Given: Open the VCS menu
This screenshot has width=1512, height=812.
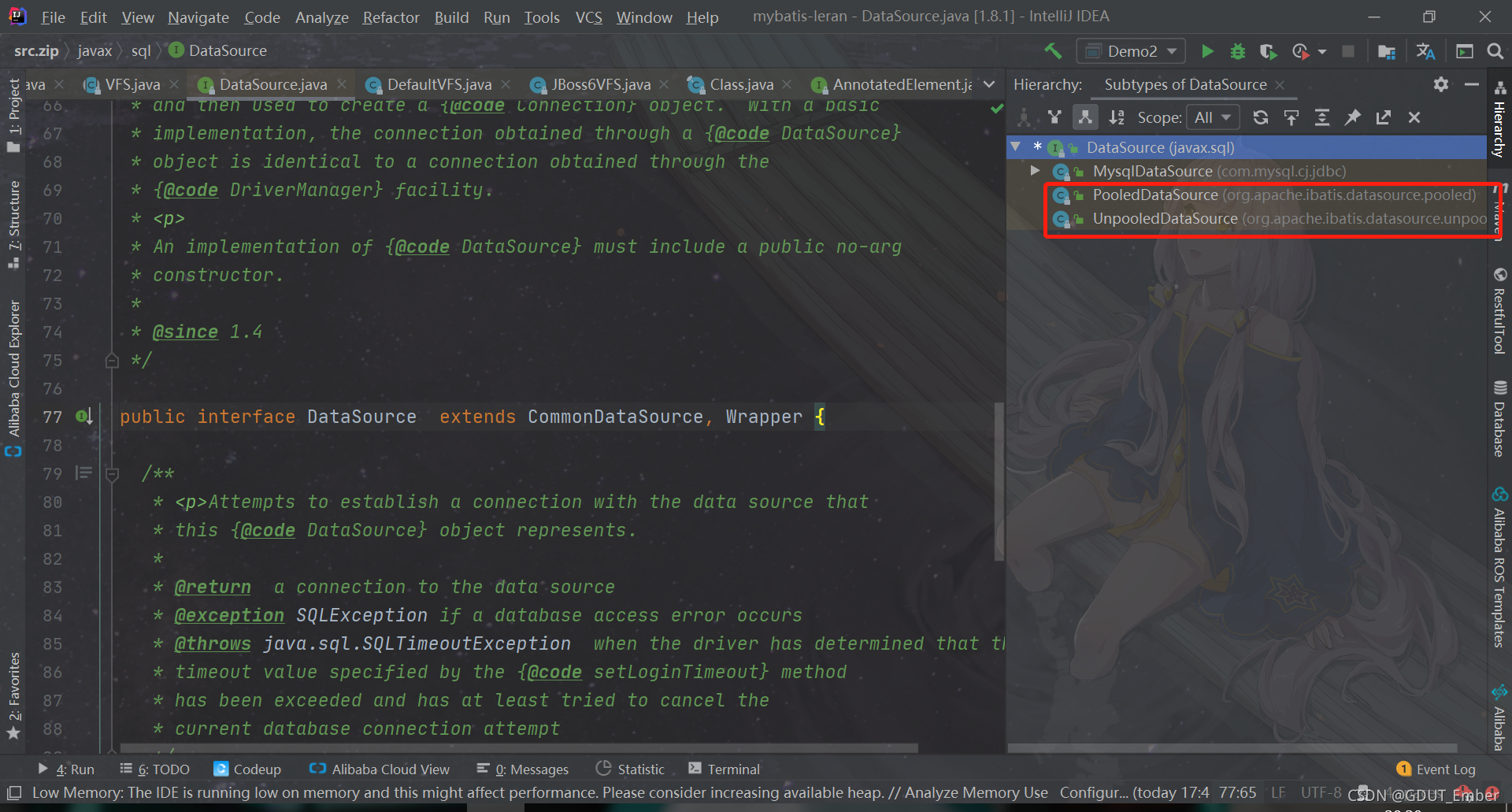Looking at the screenshot, I should (x=588, y=17).
